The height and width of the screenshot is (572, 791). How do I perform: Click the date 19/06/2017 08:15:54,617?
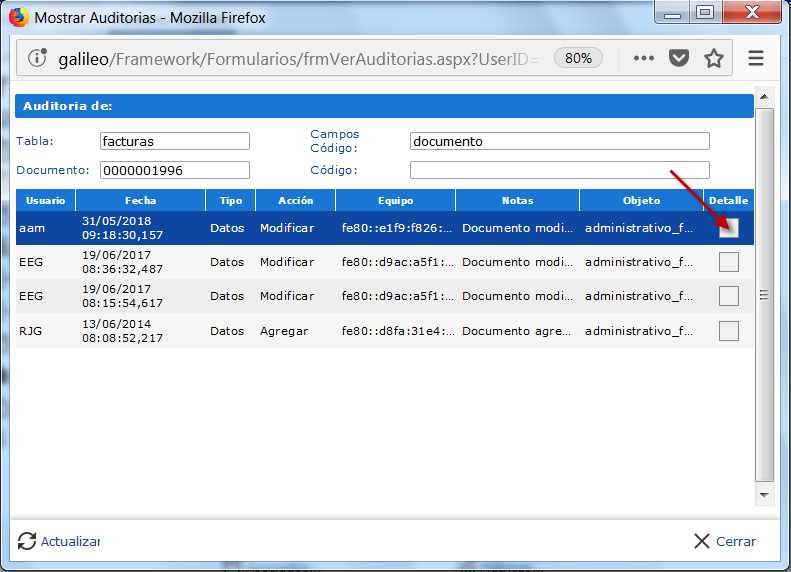pos(123,296)
